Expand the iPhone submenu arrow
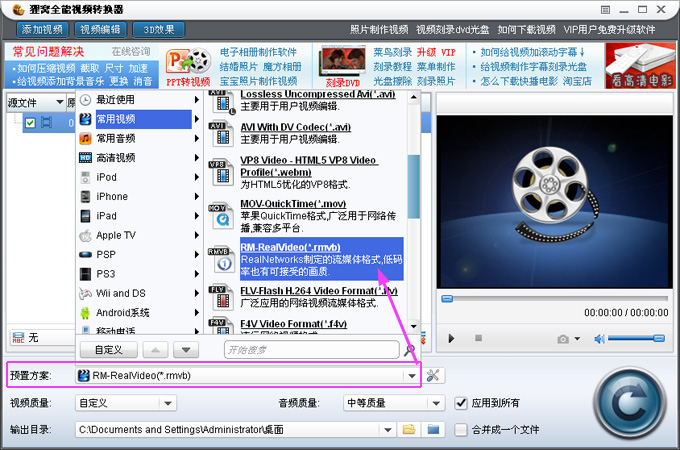This screenshot has height=450, width=680. pyautogui.click(x=196, y=196)
